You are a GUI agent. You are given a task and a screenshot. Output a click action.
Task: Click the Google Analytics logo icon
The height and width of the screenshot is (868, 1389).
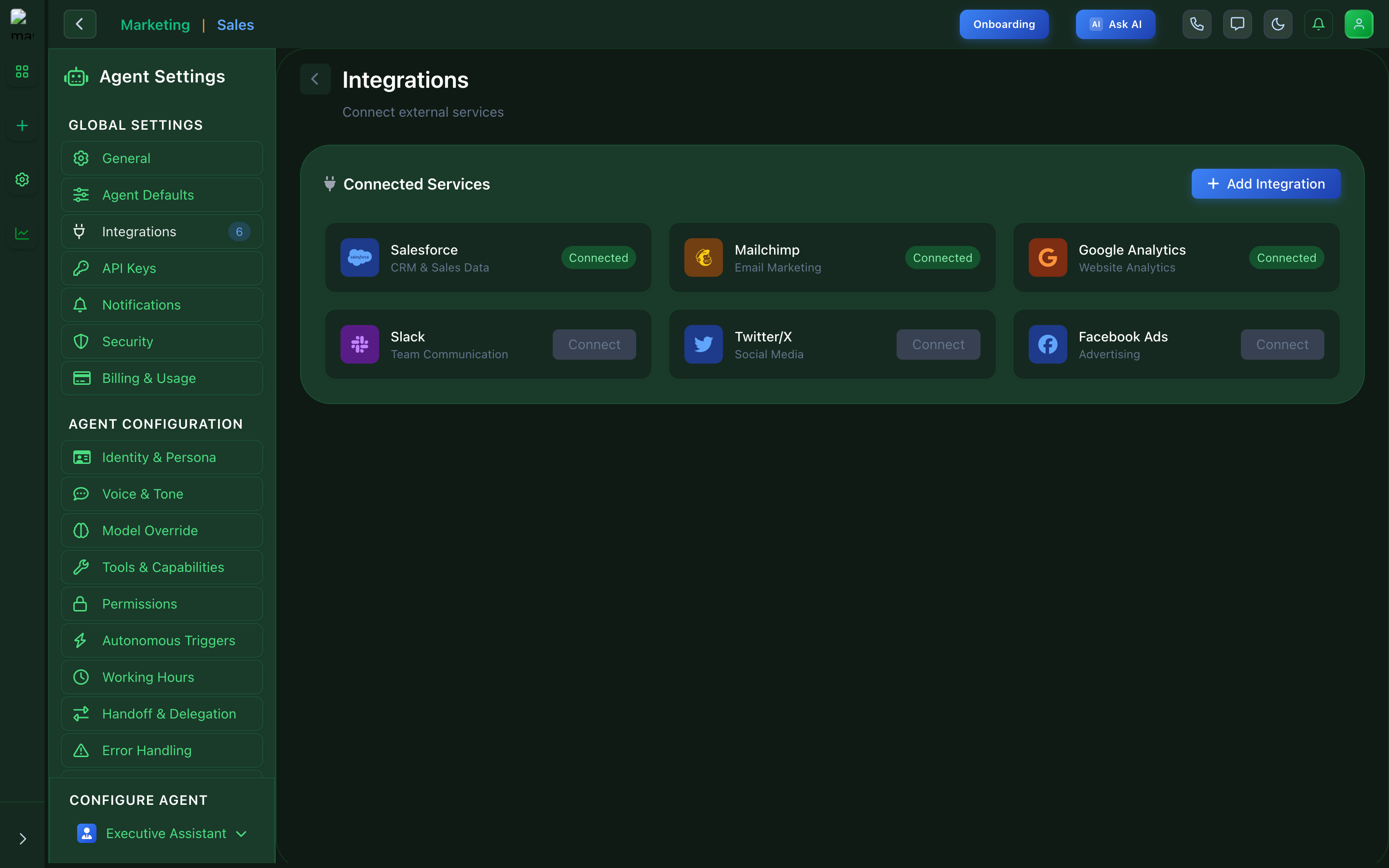[1048, 258]
